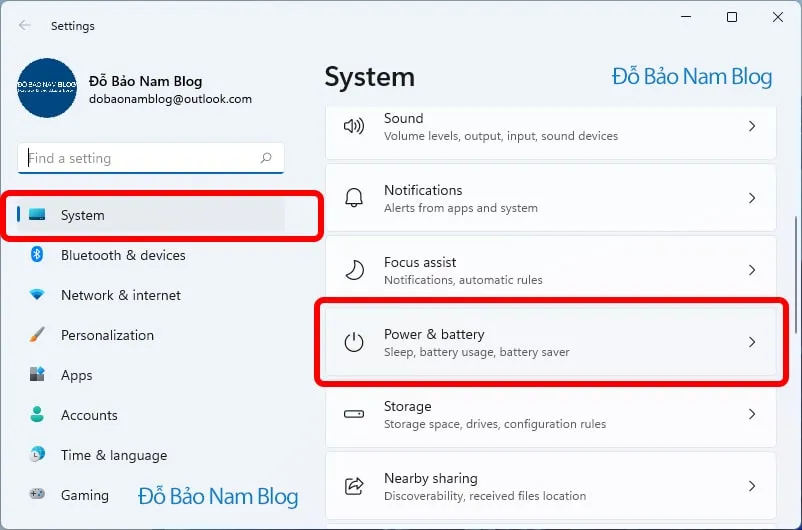Open Network & internet settings
802x530 pixels.
pyautogui.click(x=151, y=295)
